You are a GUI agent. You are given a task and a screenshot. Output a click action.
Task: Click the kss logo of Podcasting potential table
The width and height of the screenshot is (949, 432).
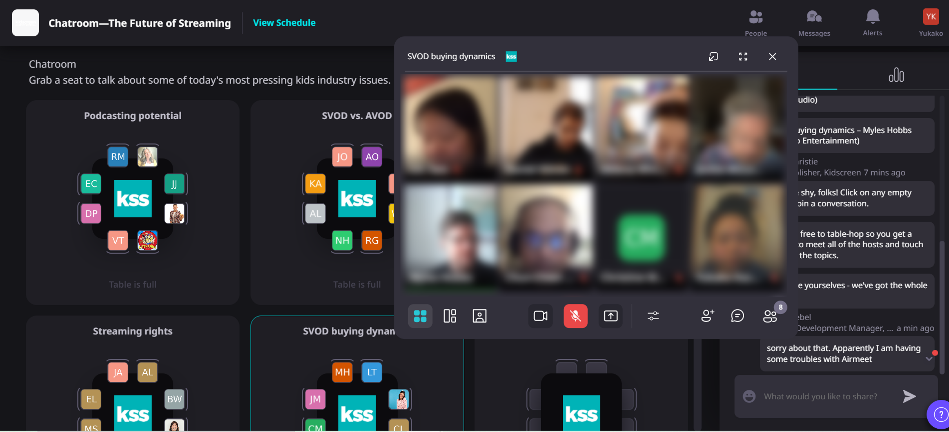pos(133,198)
